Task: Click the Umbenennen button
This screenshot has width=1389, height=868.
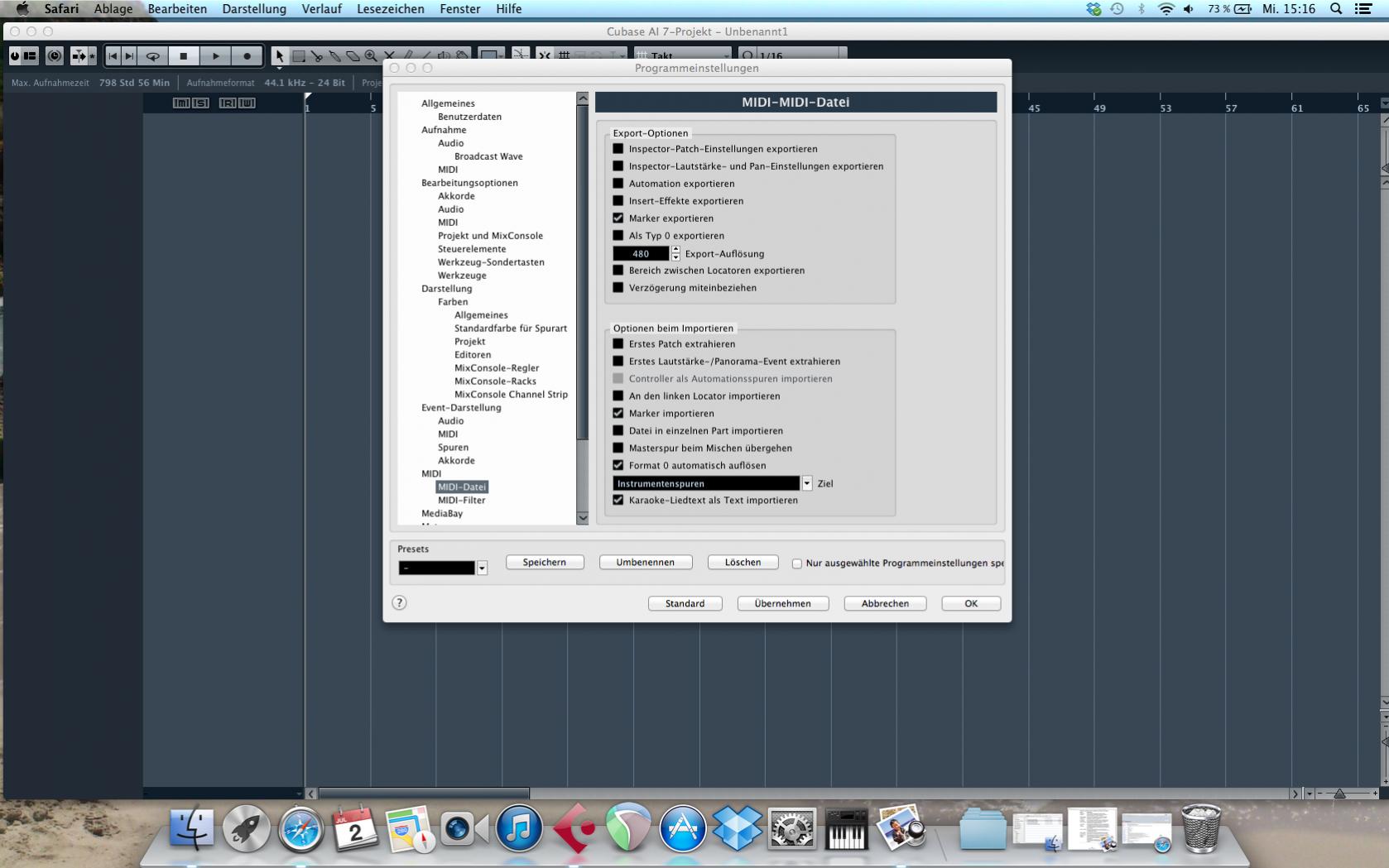Action: pos(646,563)
